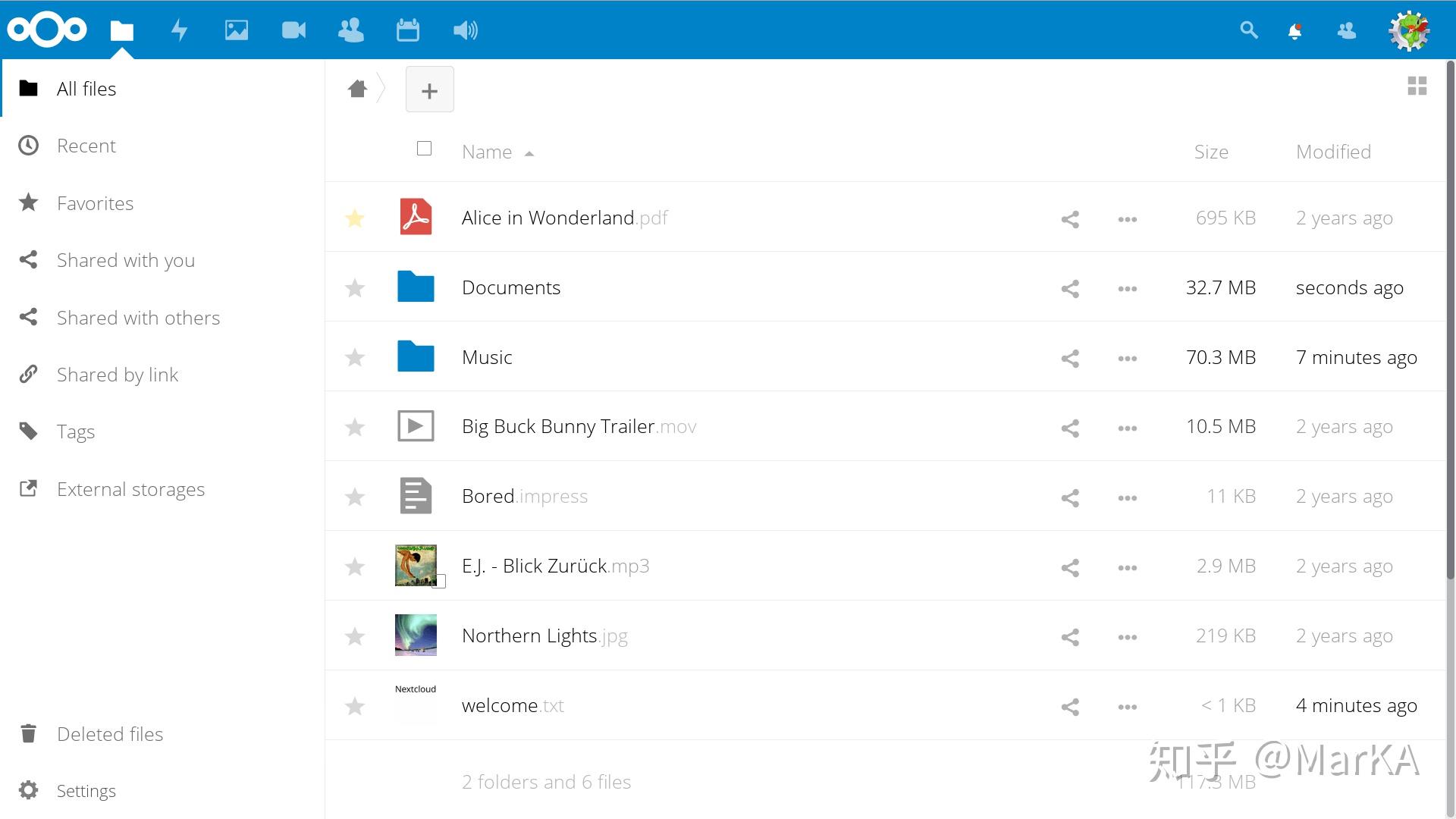Open more actions for Bored.impress
1456x819 pixels.
[x=1128, y=498]
